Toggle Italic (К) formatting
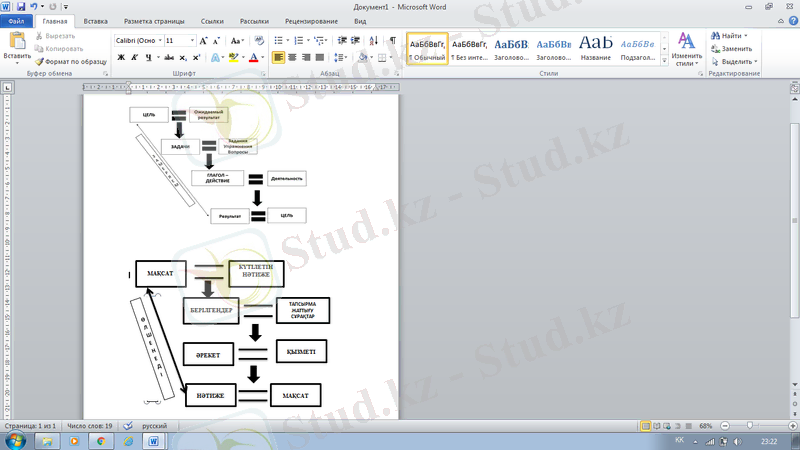 click(134, 58)
